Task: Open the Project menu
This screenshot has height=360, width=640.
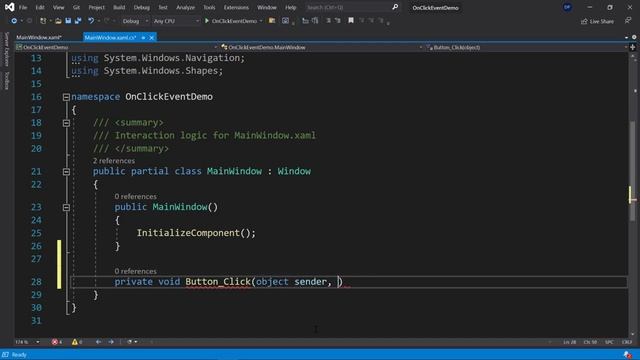Action: (96, 7)
